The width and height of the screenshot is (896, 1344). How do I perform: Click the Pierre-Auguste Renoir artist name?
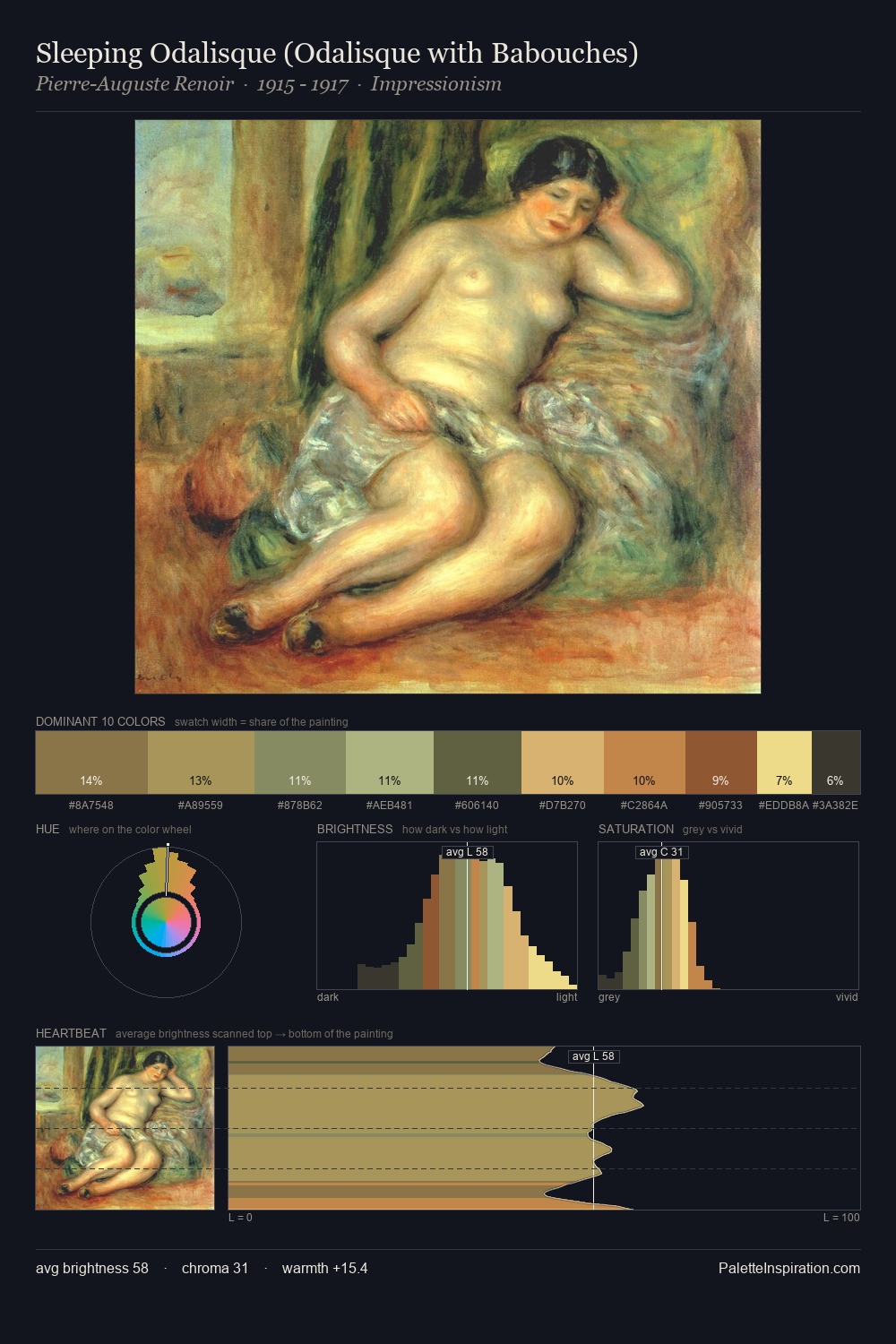pos(134,84)
